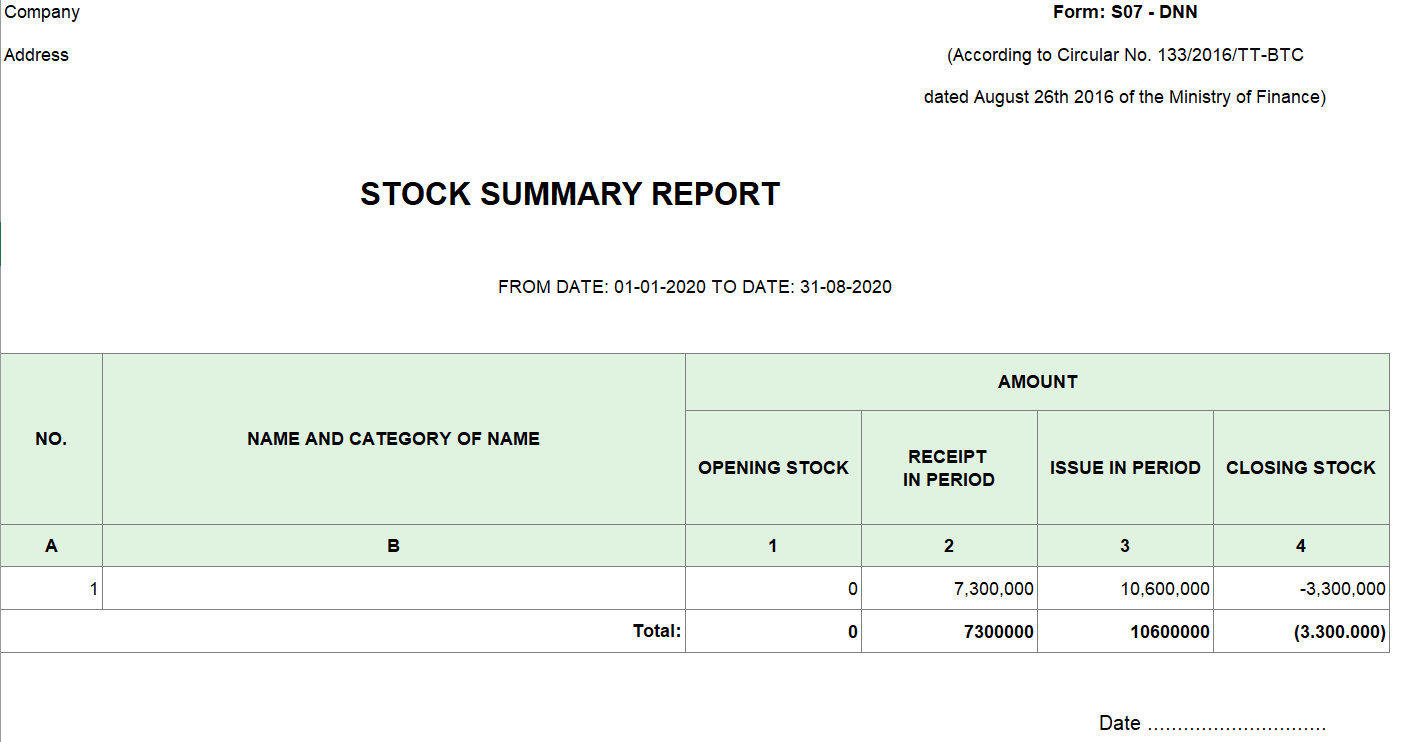Select the Address label cell
This screenshot has width=1427, height=742.
click(x=37, y=55)
